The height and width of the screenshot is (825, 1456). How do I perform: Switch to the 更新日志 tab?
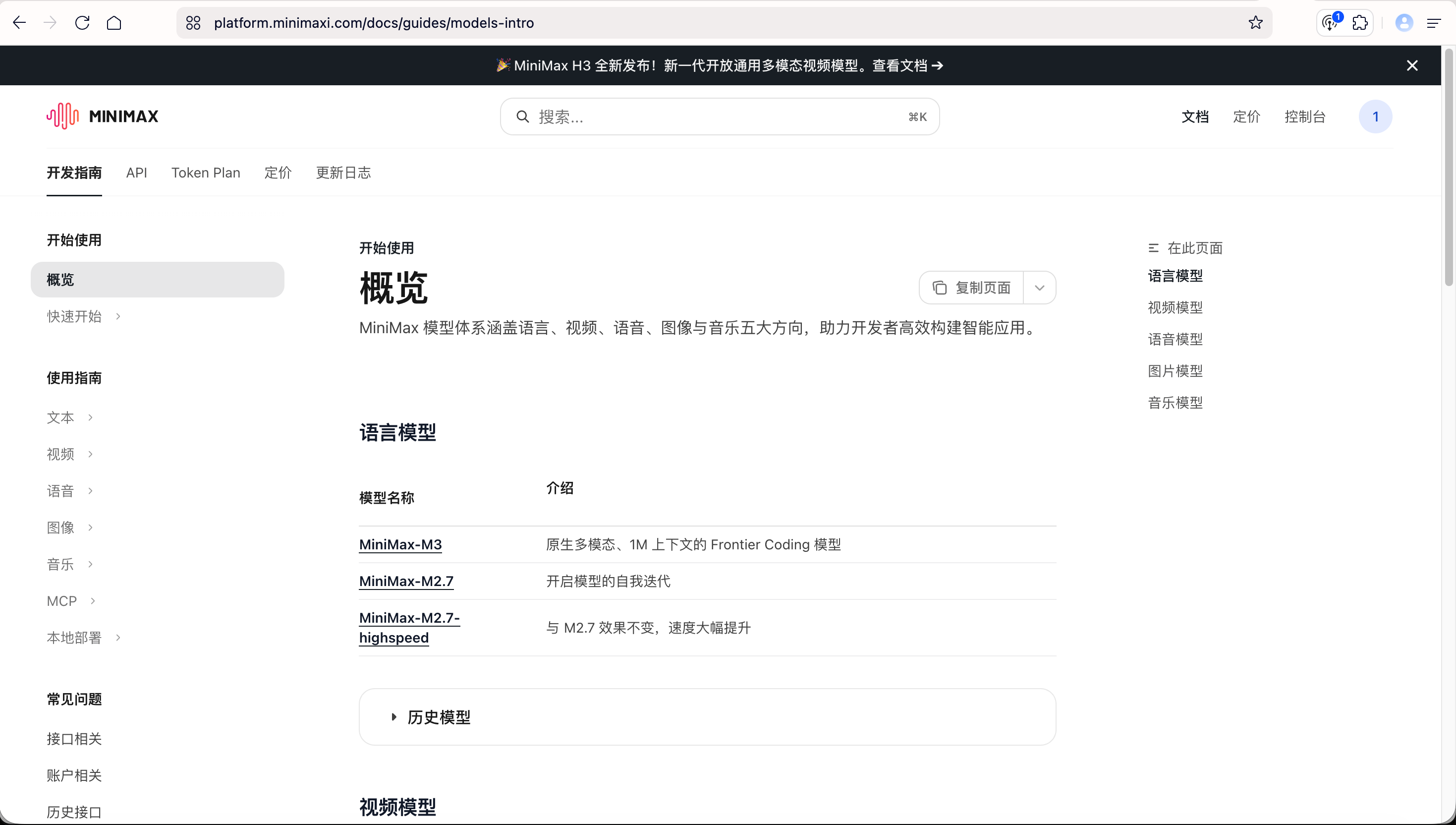(x=343, y=173)
